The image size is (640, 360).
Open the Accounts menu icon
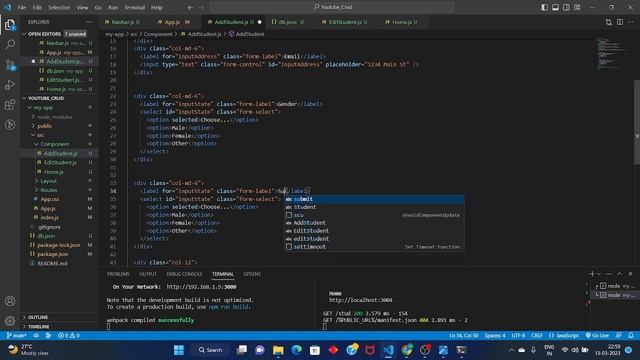click(10, 301)
